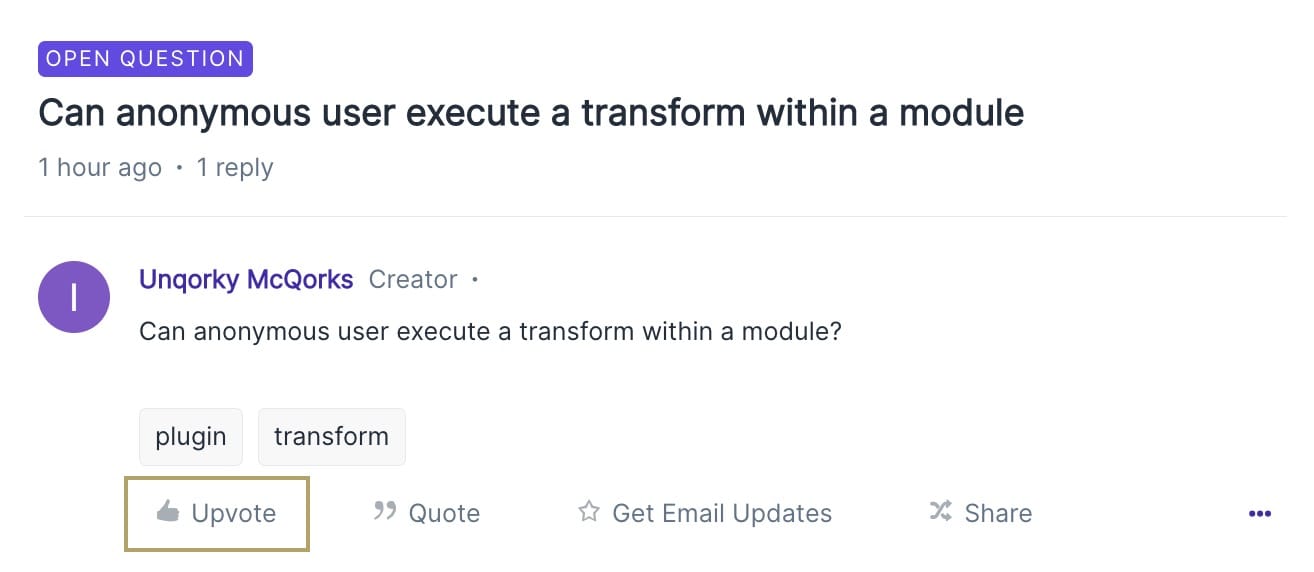The width and height of the screenshot is (1314, 572).
Task: Click the Share text label
Action: (x=998, y=513)
